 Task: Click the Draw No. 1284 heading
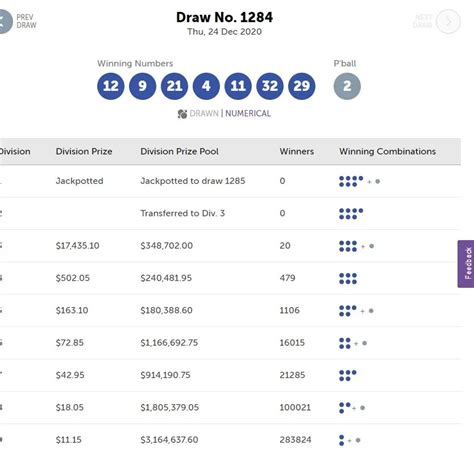coord(224,17)
